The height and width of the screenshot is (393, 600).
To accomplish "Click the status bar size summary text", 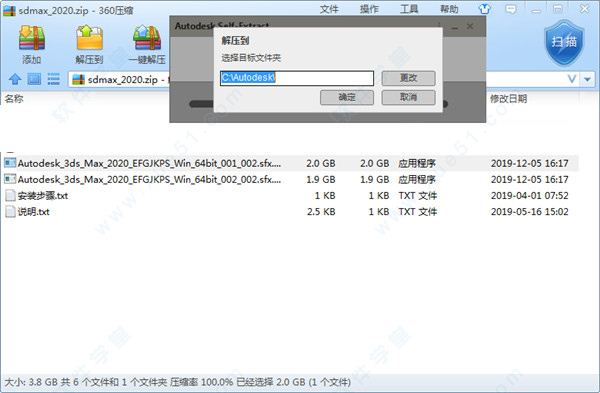I will click(177, 382).
